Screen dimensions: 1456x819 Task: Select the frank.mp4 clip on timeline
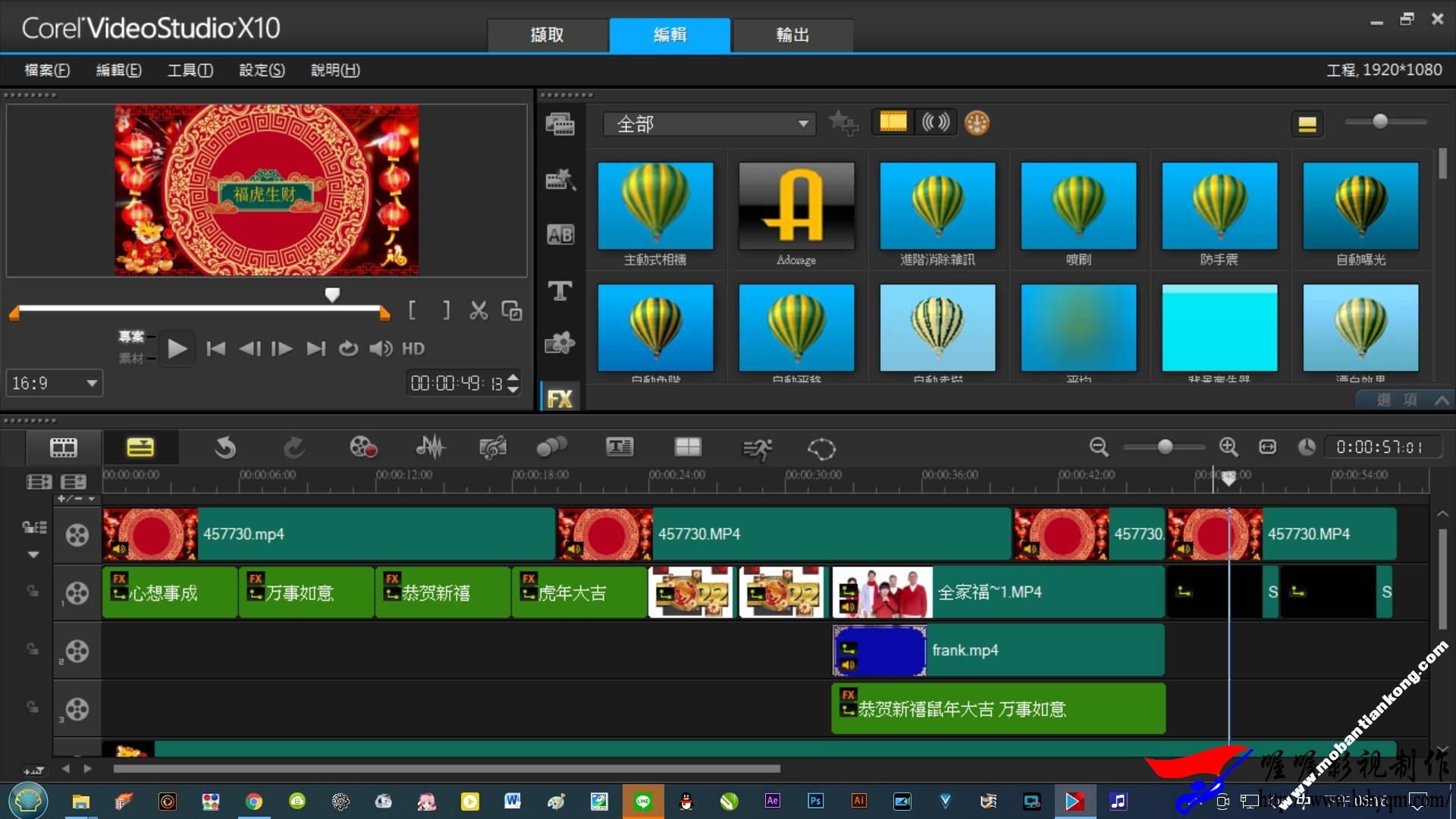[998, 651]
